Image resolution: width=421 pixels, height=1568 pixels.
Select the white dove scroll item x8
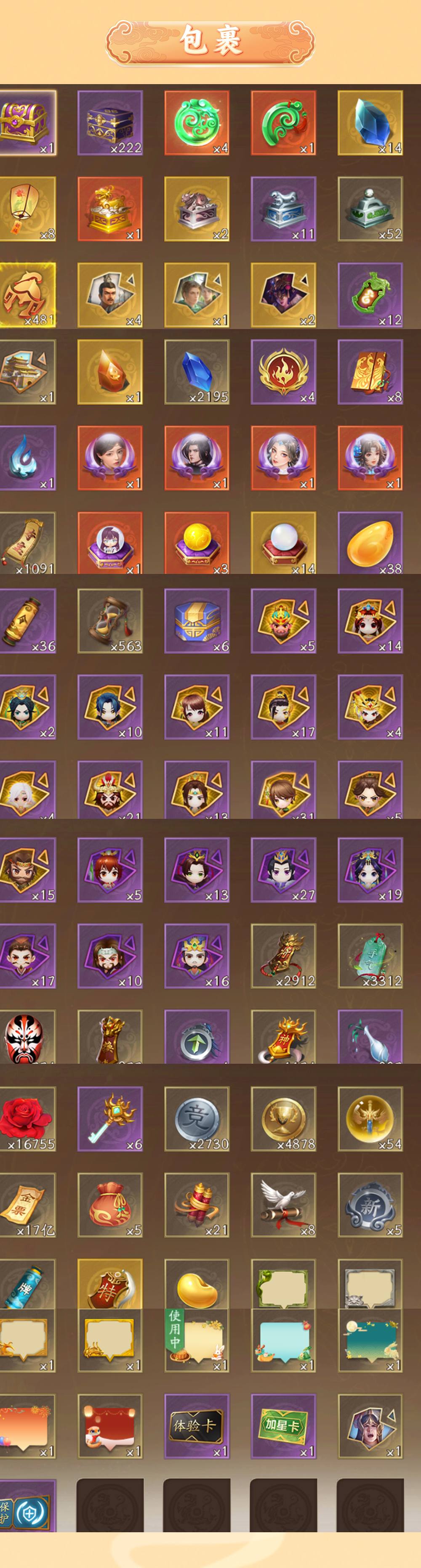(283, 1205)
